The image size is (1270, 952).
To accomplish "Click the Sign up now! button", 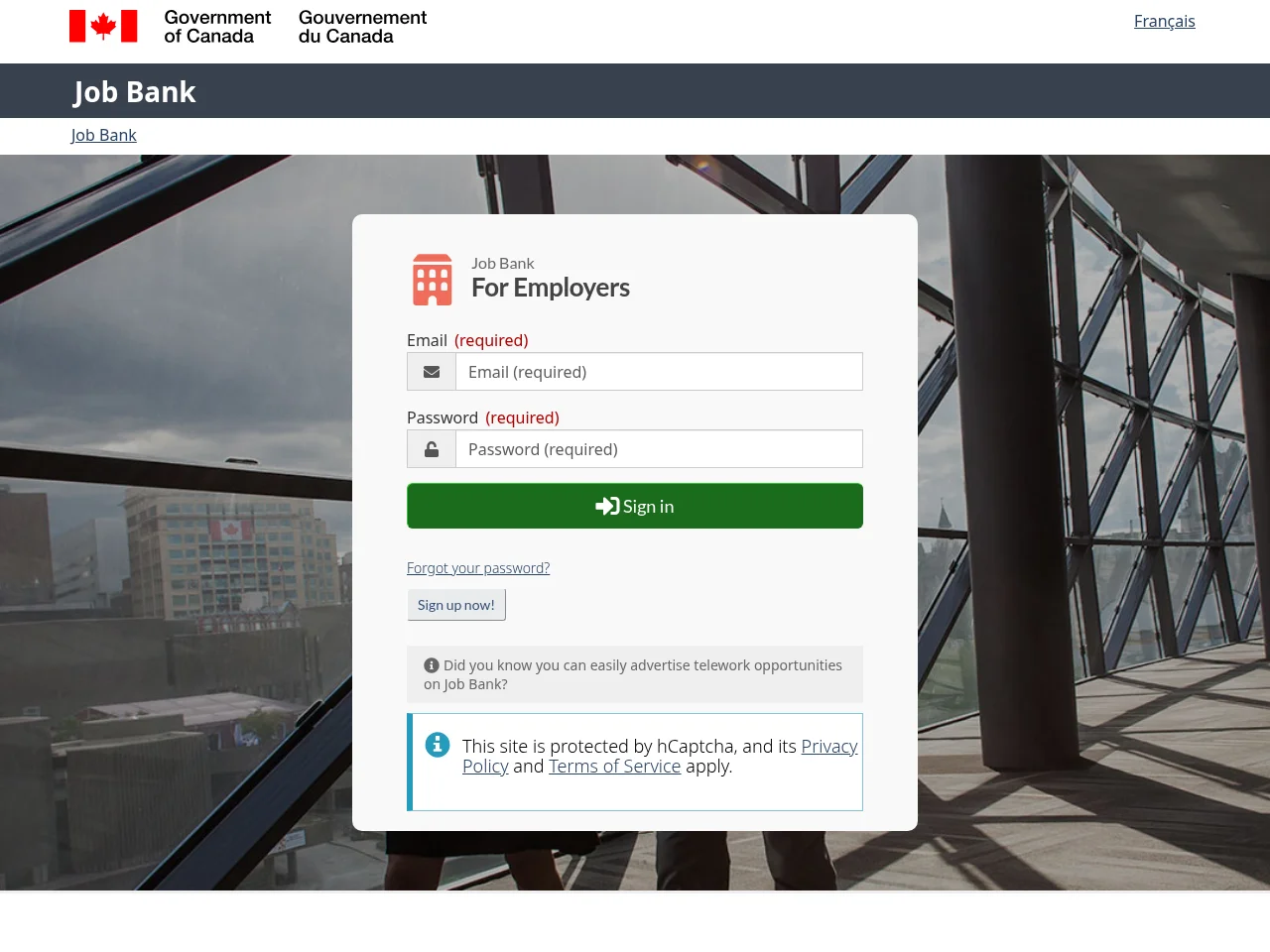I will coord(456,605).
